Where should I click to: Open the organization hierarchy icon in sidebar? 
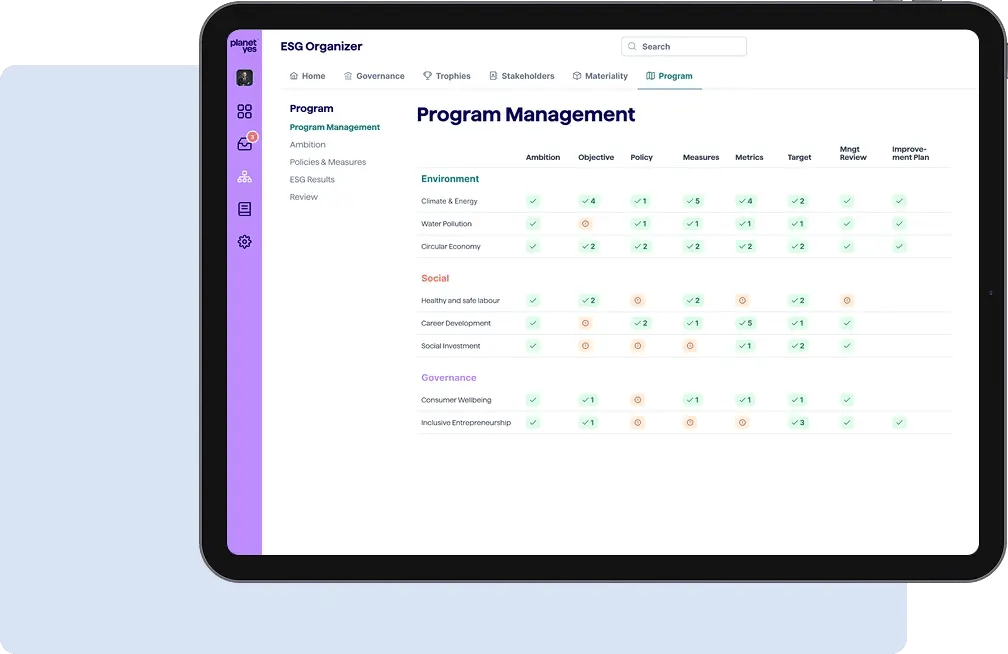click(x=244, y=177)
